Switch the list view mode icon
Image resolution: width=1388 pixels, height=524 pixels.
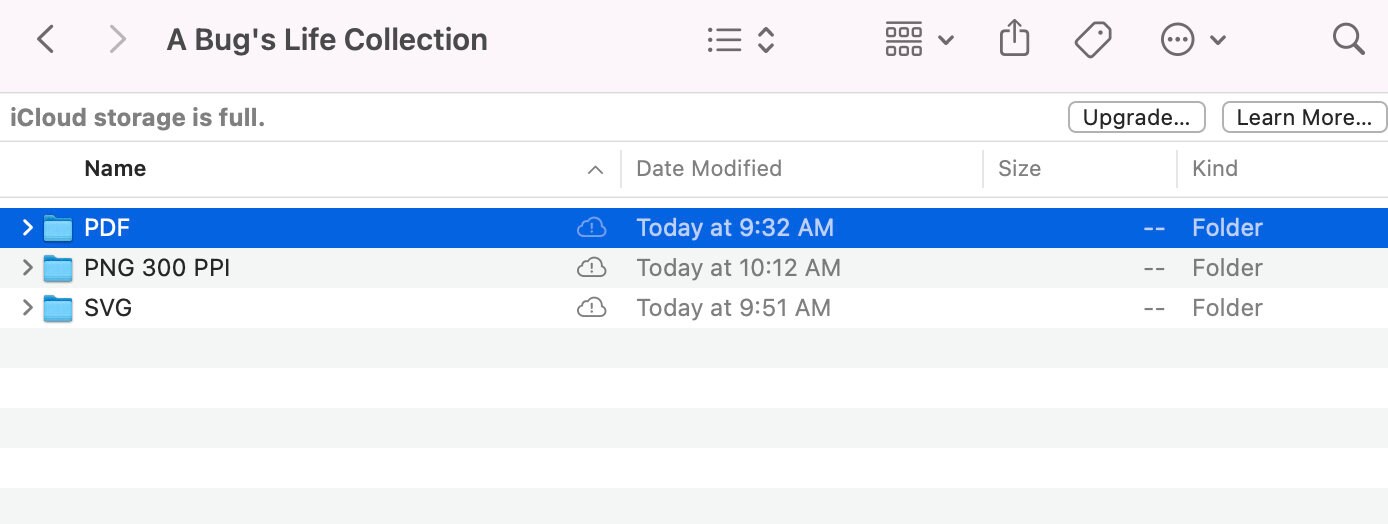pos(724,40)
